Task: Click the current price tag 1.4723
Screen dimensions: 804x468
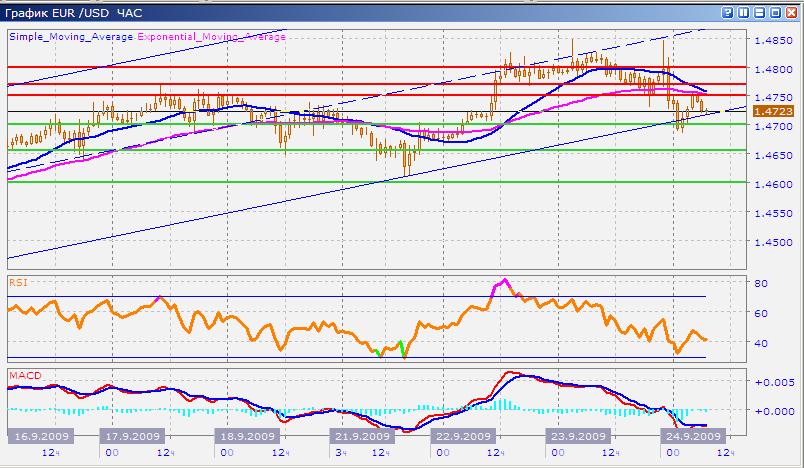Action: [x=773, y=111]
